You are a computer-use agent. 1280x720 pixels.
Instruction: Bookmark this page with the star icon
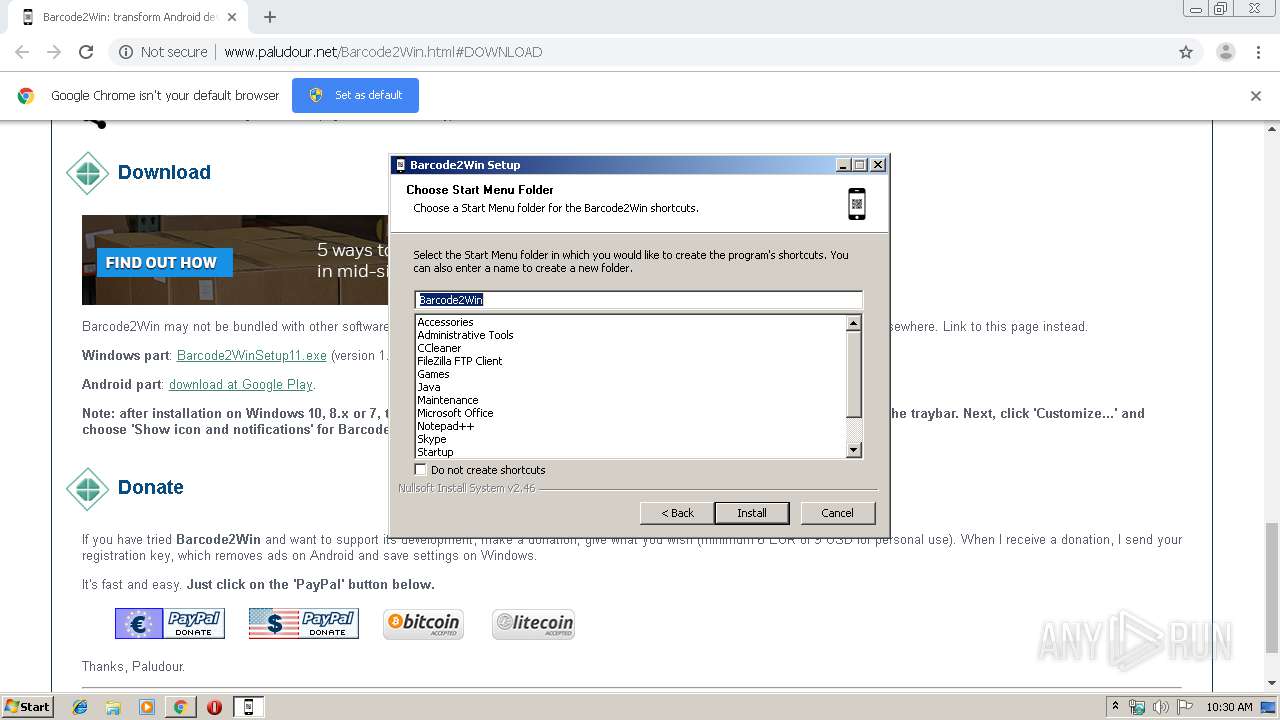point(1186,52)
